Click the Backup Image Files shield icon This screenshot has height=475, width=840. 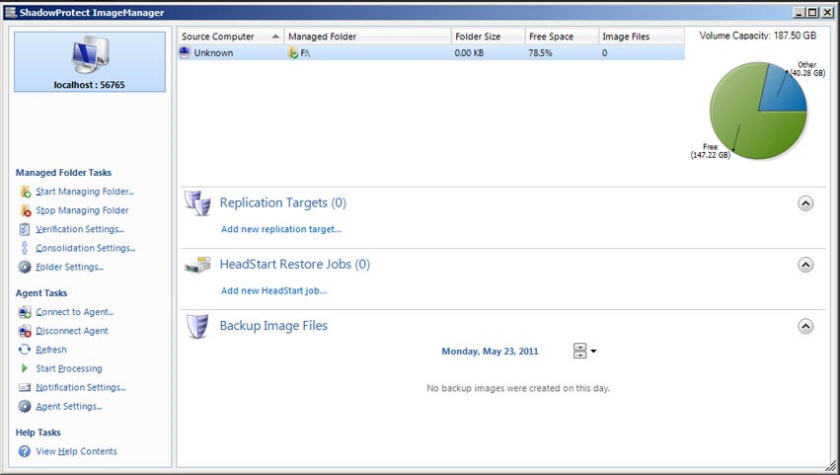point(197,326)
